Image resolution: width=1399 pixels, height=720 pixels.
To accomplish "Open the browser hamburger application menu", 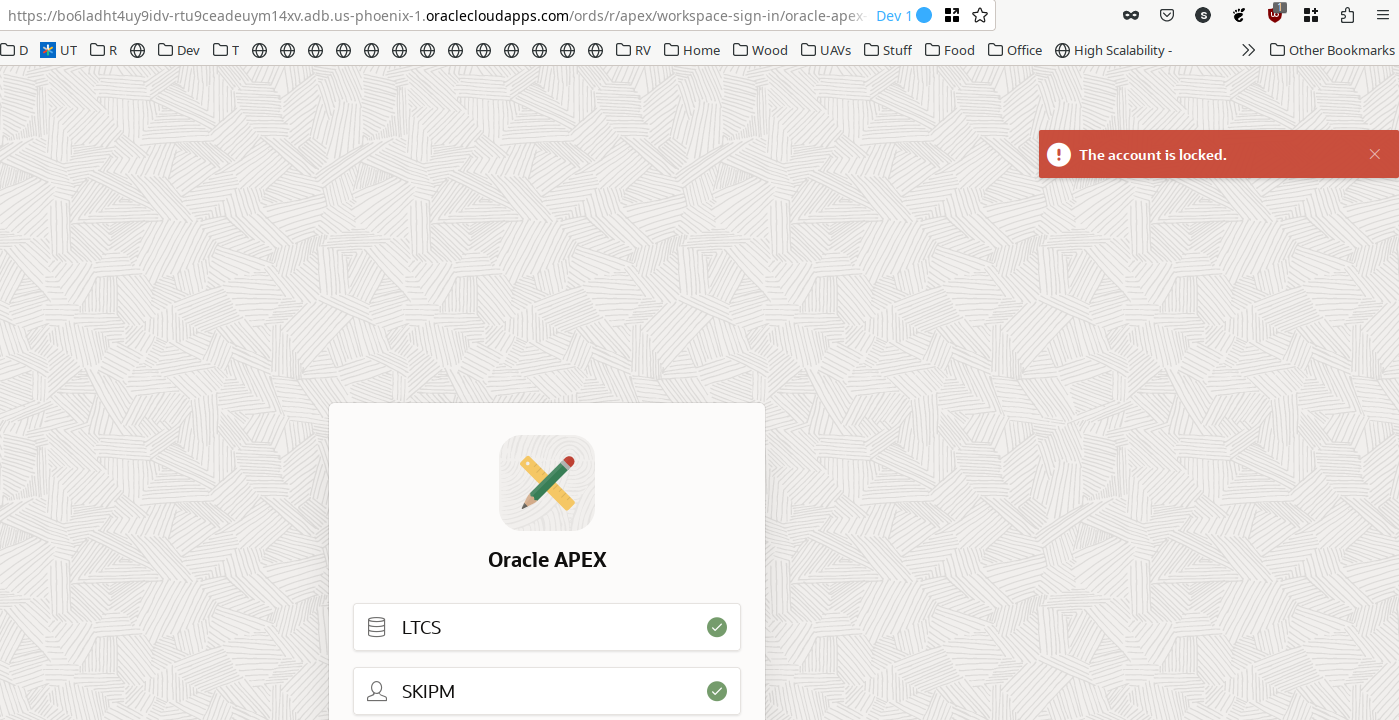I will click(1384, 16).
